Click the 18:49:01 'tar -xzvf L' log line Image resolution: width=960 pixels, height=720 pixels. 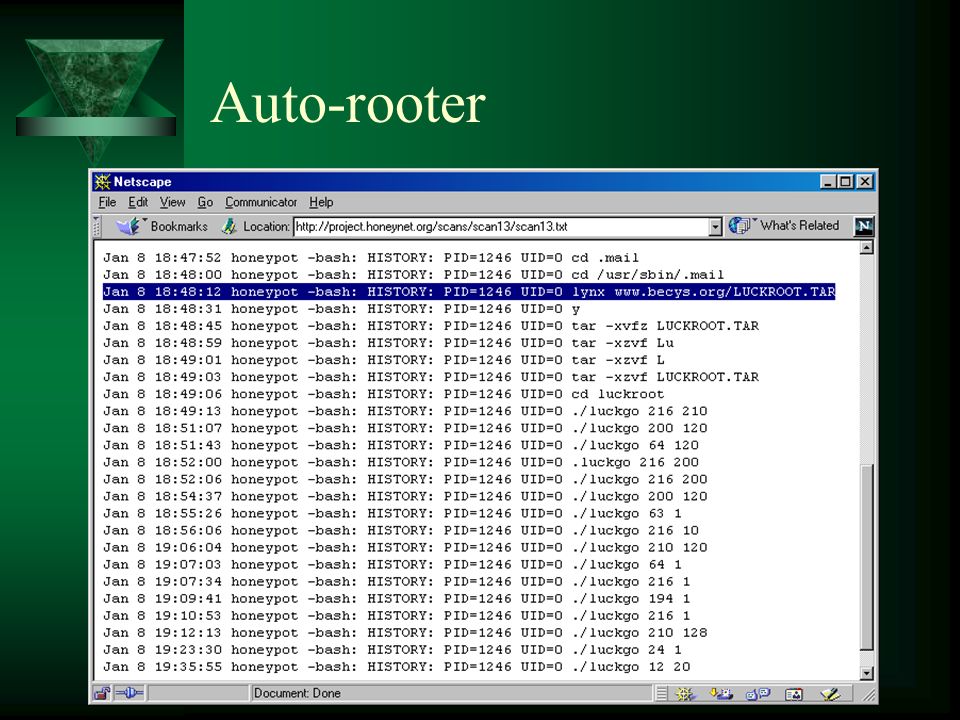pos(384,360)
